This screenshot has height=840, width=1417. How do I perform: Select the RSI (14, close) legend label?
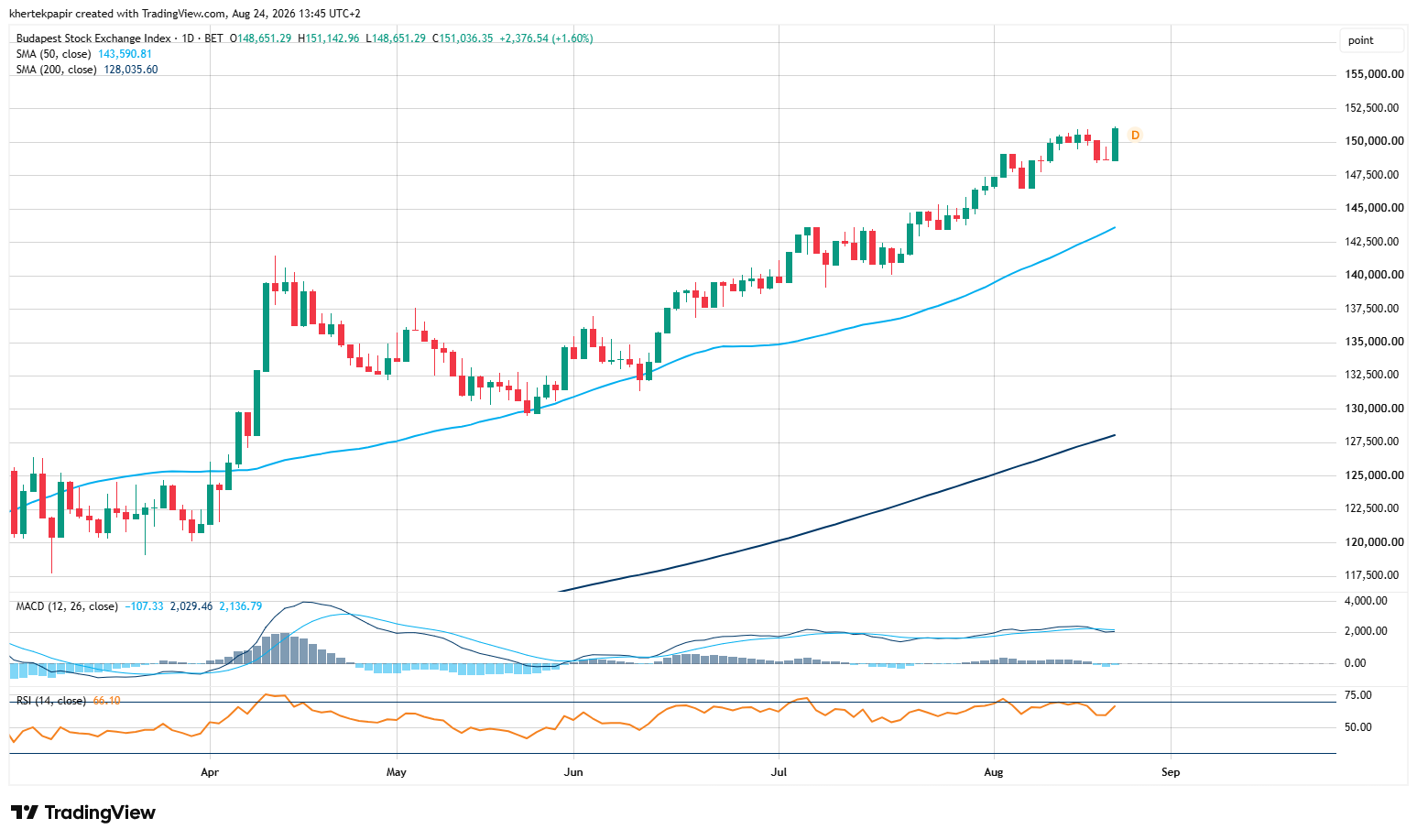(51, 701)
